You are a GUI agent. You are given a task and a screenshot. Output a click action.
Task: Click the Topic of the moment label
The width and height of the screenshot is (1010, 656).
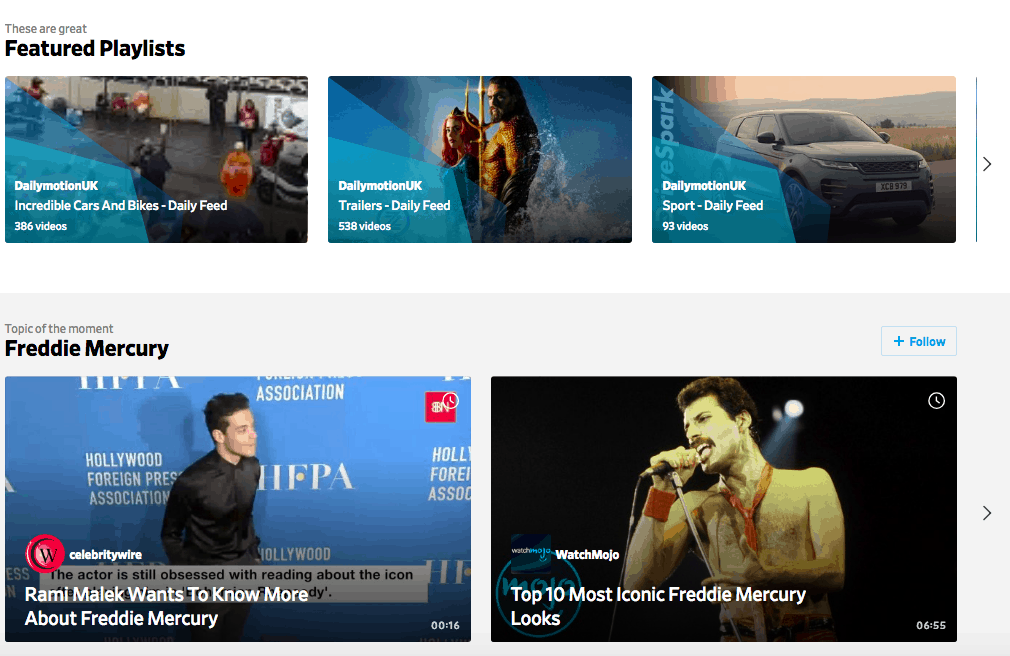(x=59, y=329)
